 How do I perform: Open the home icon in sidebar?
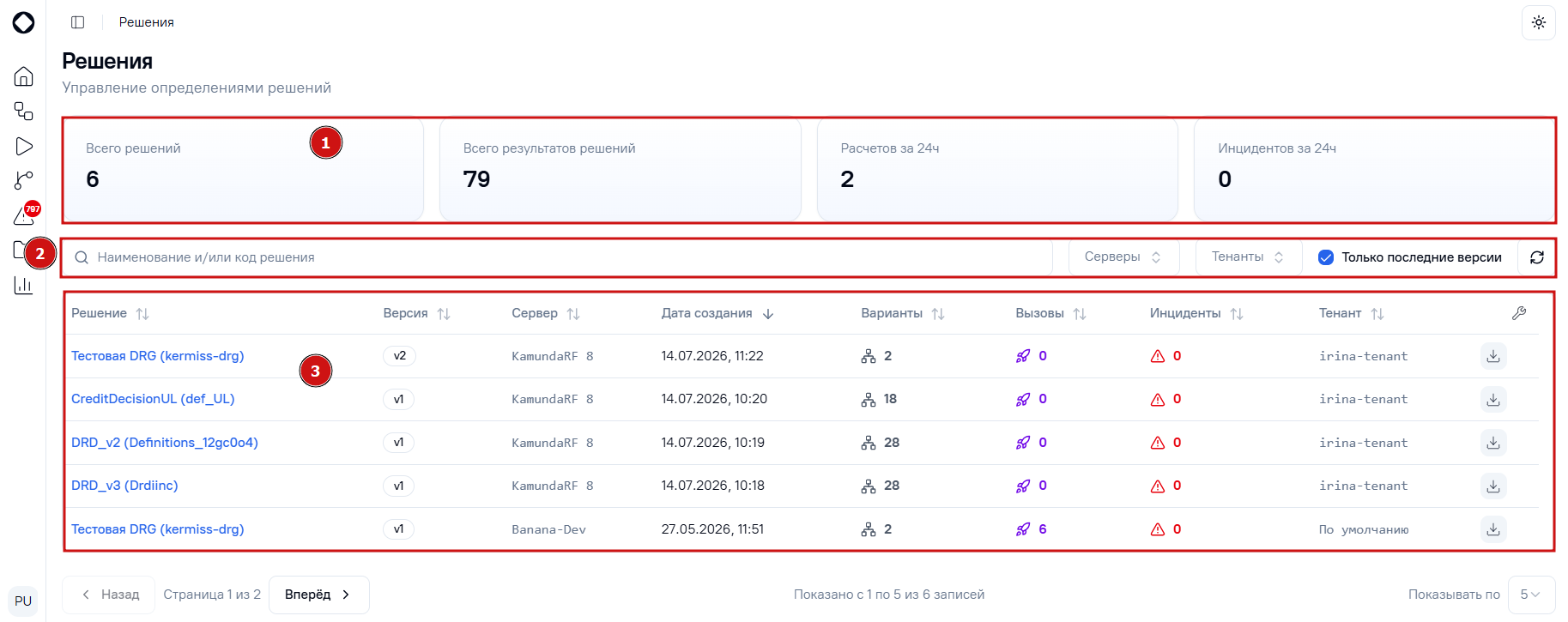[24, 76]
